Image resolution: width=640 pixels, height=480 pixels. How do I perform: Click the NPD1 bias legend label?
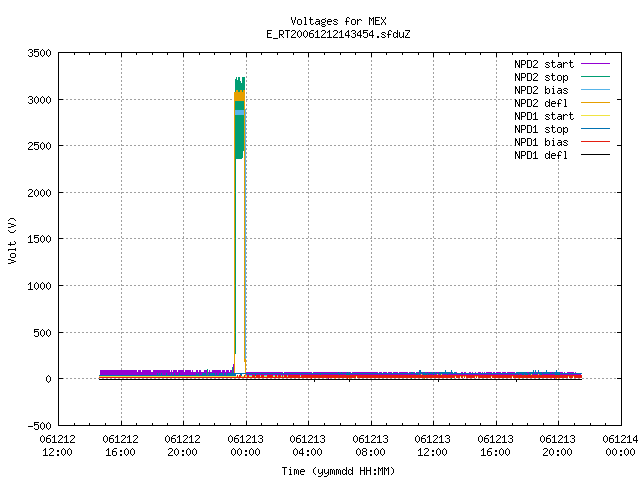[x=541, y=142]
